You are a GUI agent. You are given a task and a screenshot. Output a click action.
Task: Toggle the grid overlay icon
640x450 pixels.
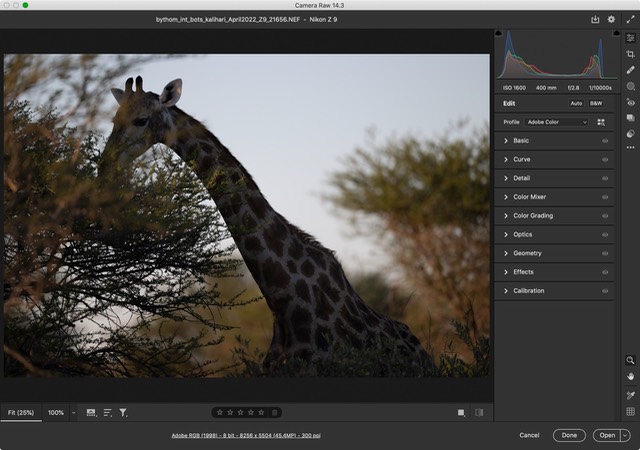point(630,411)
